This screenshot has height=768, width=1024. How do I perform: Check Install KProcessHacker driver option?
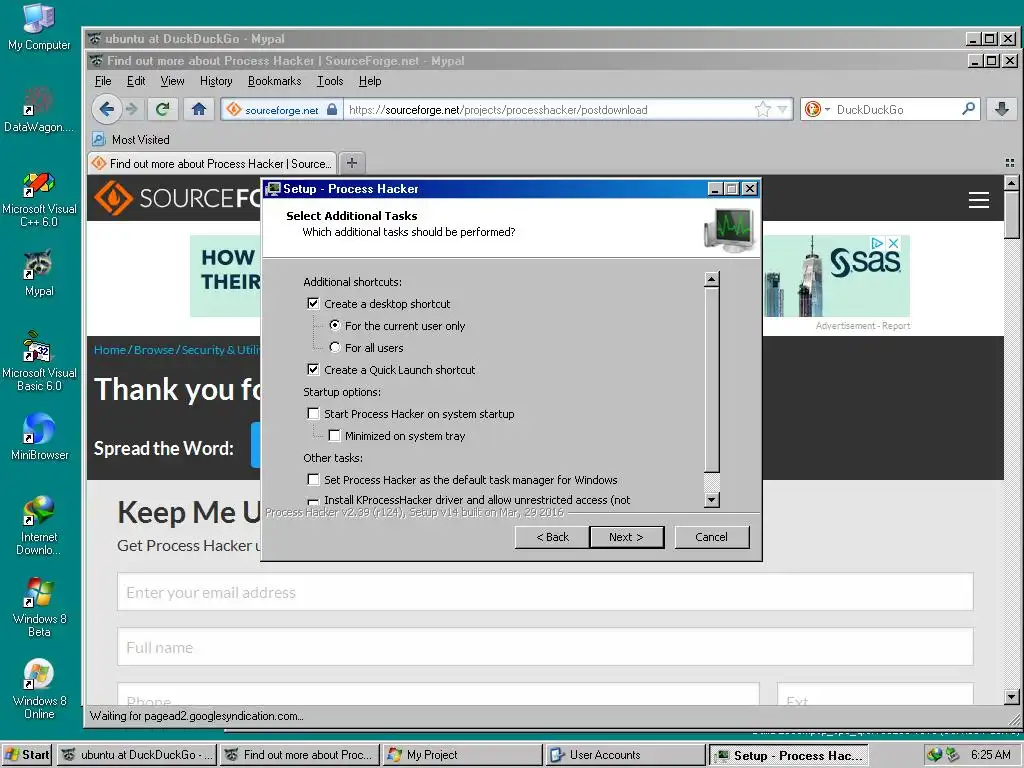pyautogui.click(x=313, y=502)
